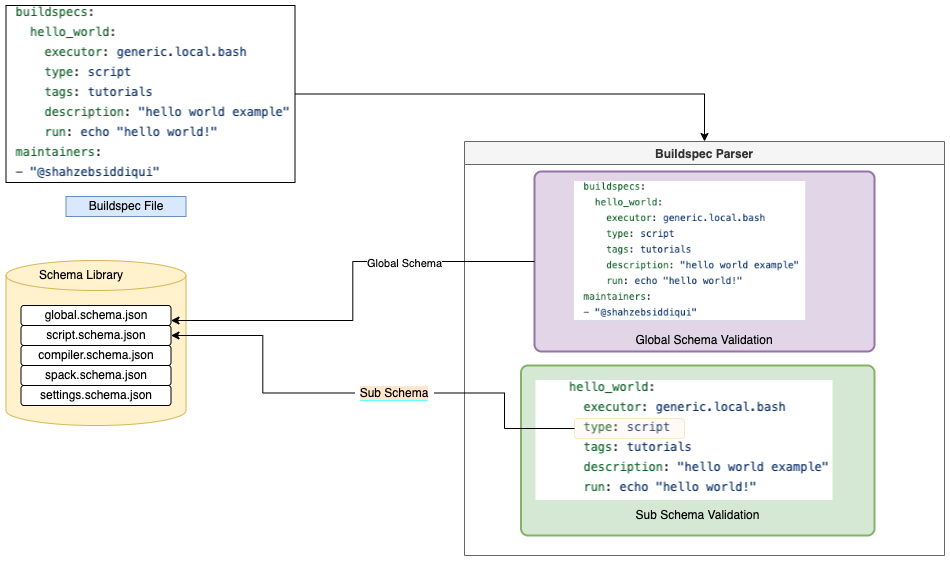The width and height of the screenshot is (950, 561).
Task: Select the spack.schema.json entry
Action: [96, 375]
